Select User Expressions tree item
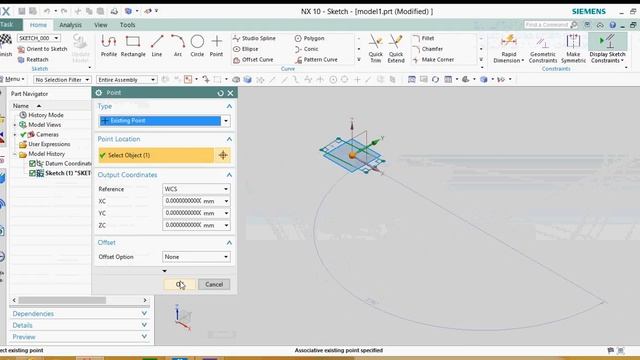Viewport: 640px width, 360px height. [x=49, y=144]
